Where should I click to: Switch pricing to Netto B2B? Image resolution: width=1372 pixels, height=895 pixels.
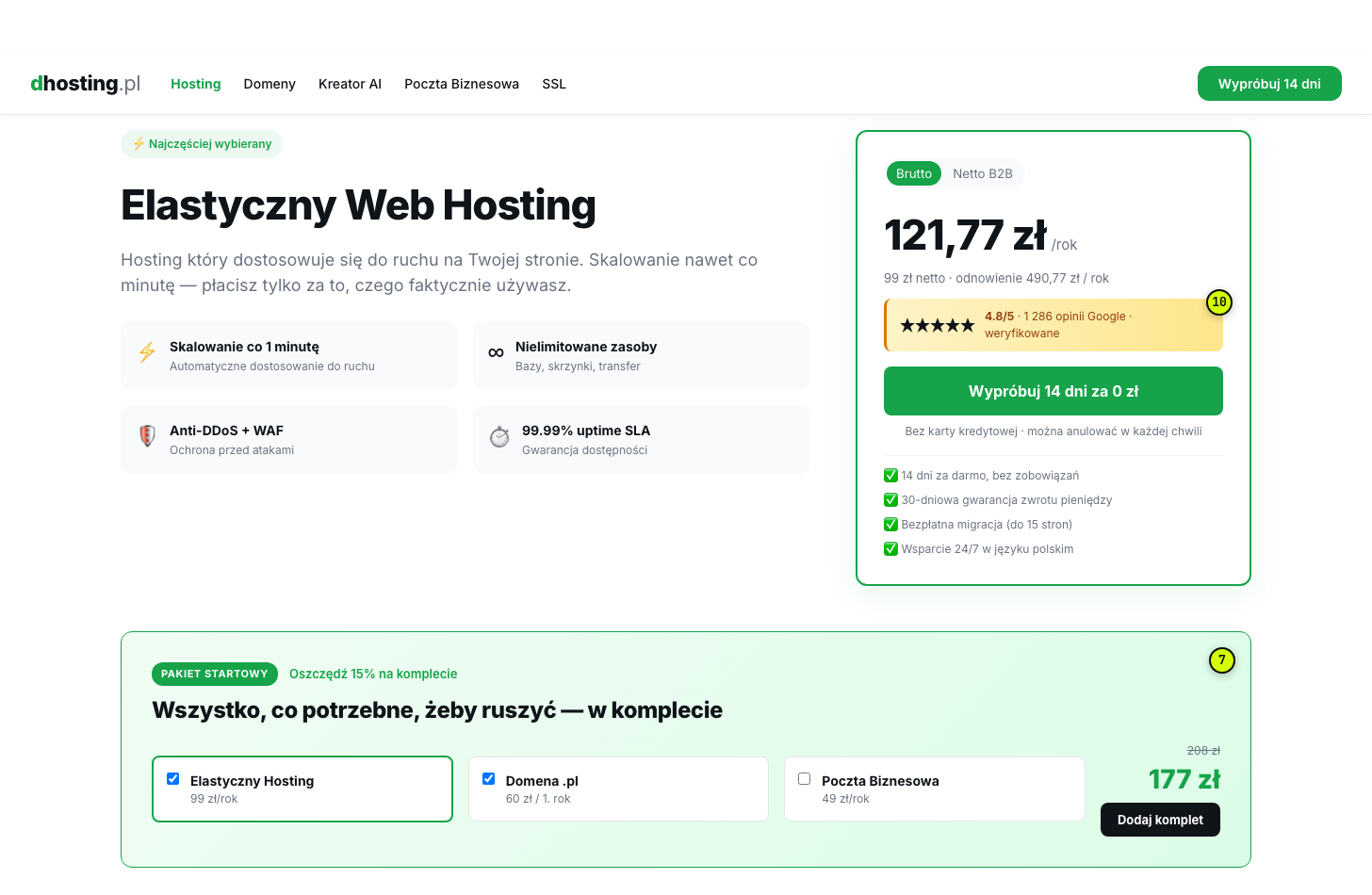[x=983, y=173]
